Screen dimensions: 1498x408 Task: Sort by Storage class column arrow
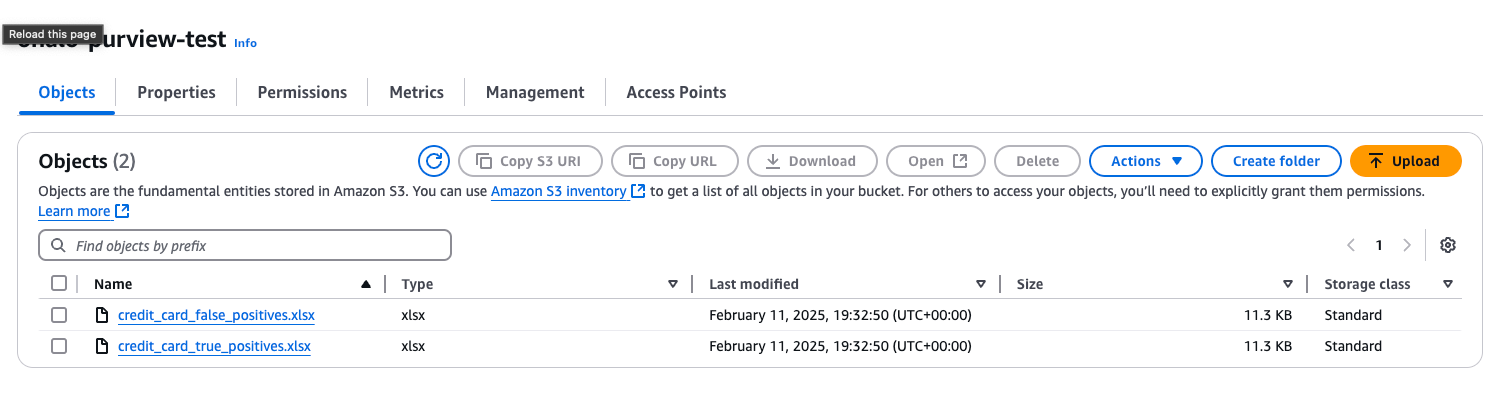pos(1448,284)
